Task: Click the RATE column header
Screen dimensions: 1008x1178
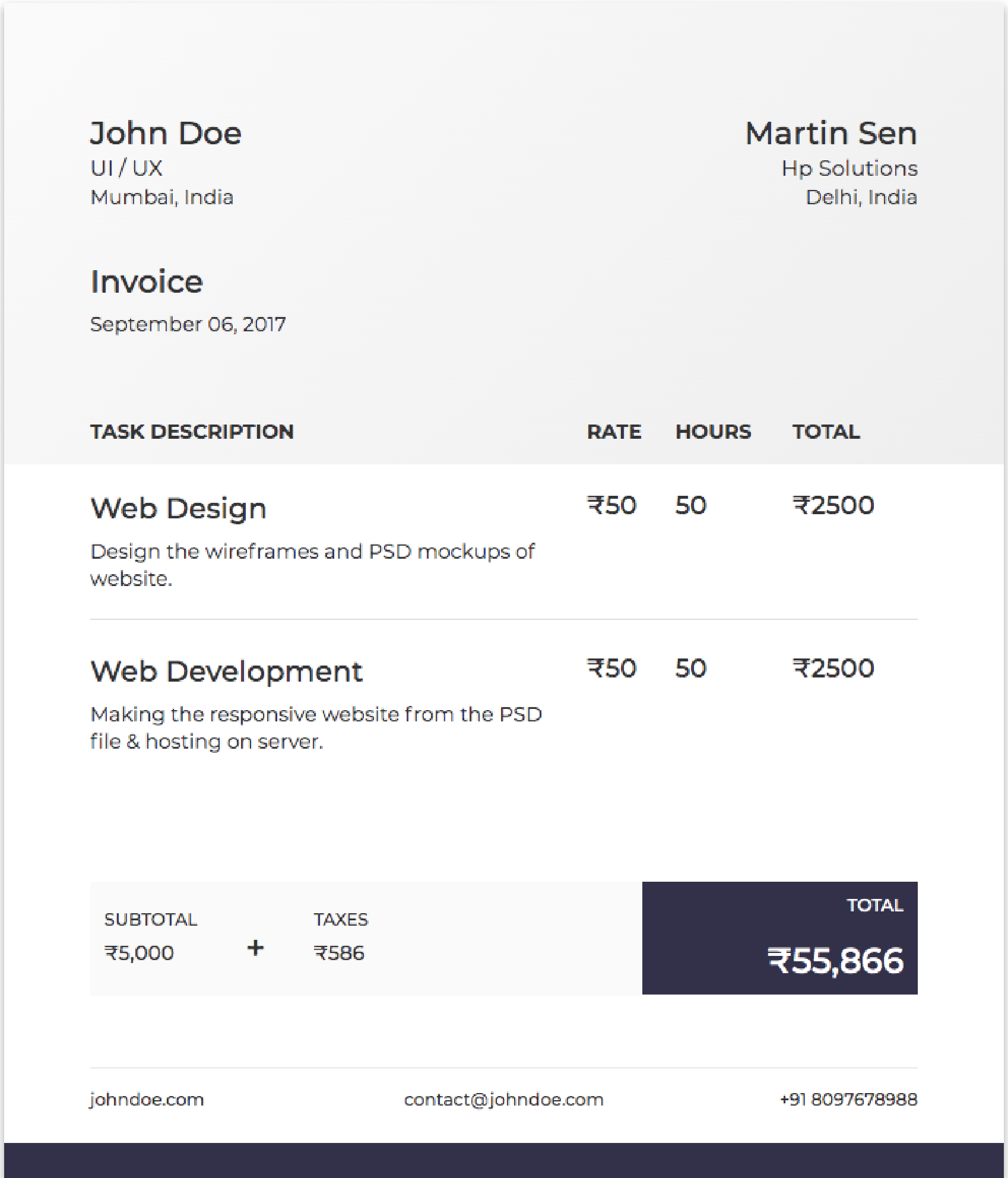Action: (614, 432)
